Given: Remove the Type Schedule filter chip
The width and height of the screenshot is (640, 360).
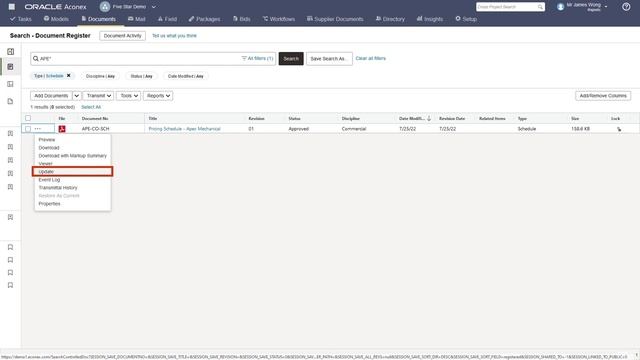Looking at the screenshot, I should (x=69, y=76).
